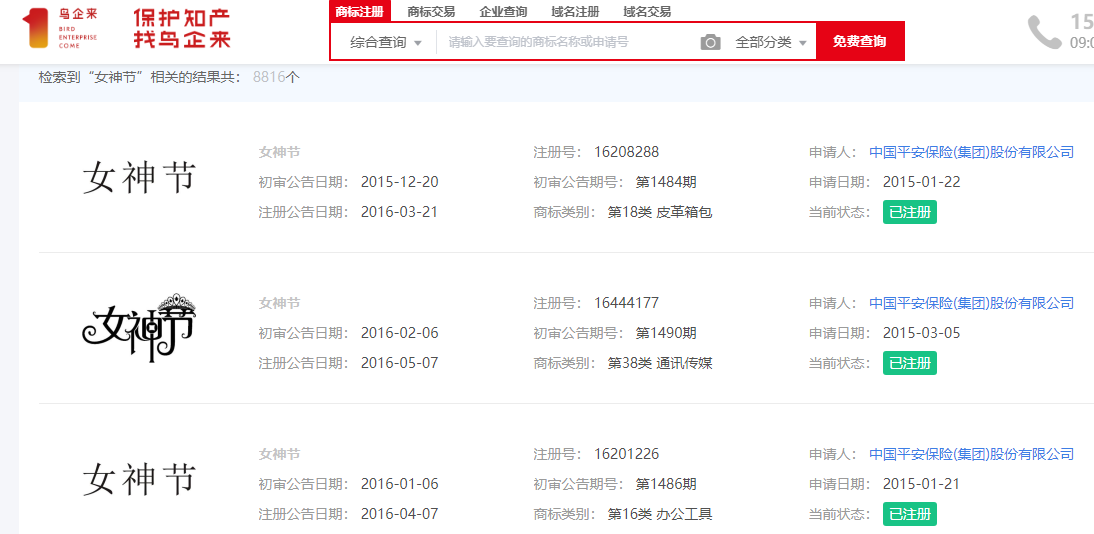Click the 女神节 trademark image for 16208288
Image resolution: width=1094 pixels, height=534 pixels.
pos(140,177)
